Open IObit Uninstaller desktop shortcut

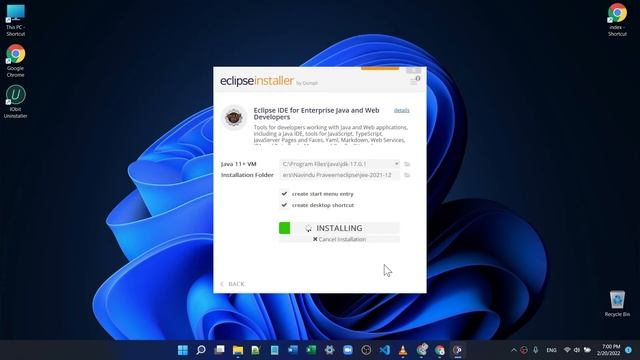[16, 102]
